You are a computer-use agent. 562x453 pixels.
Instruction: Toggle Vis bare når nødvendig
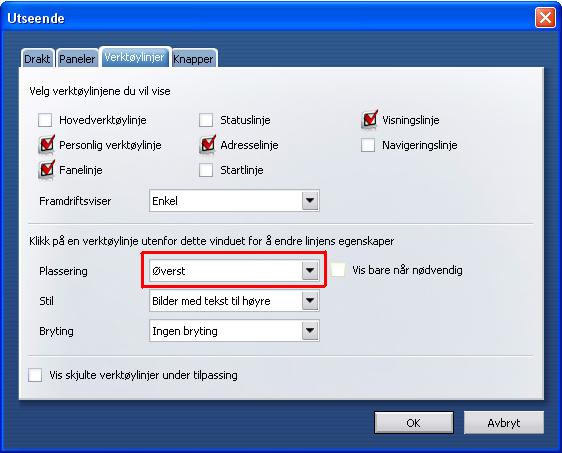338,270
